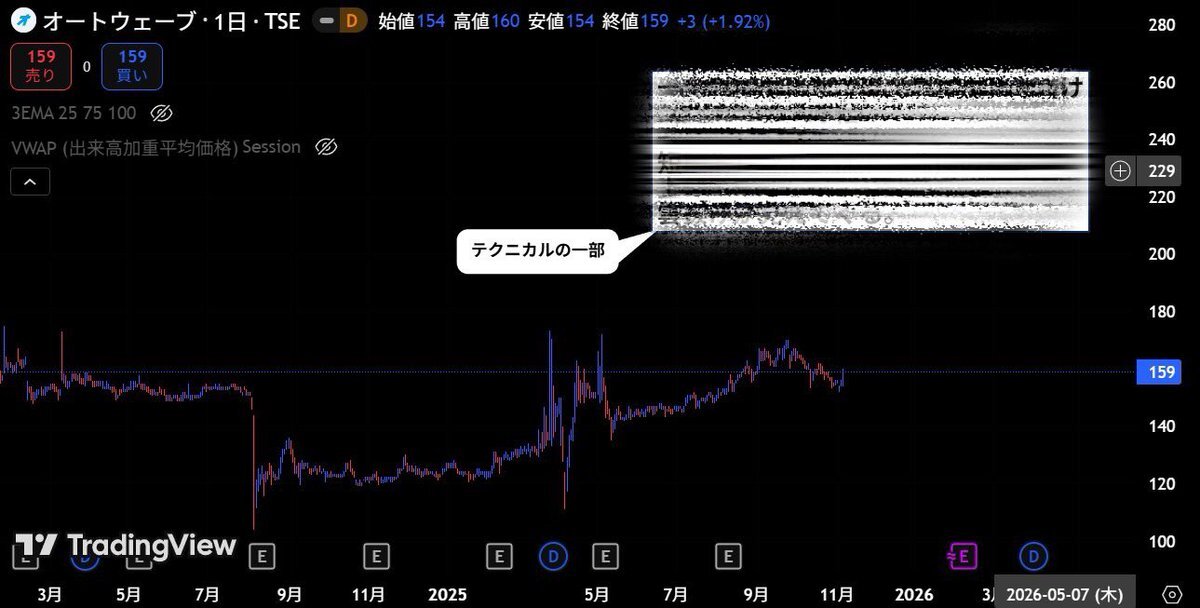
Task: Click blue dividend D marker in 2026
Action: pyautogui.click(x=1032, y=556)
